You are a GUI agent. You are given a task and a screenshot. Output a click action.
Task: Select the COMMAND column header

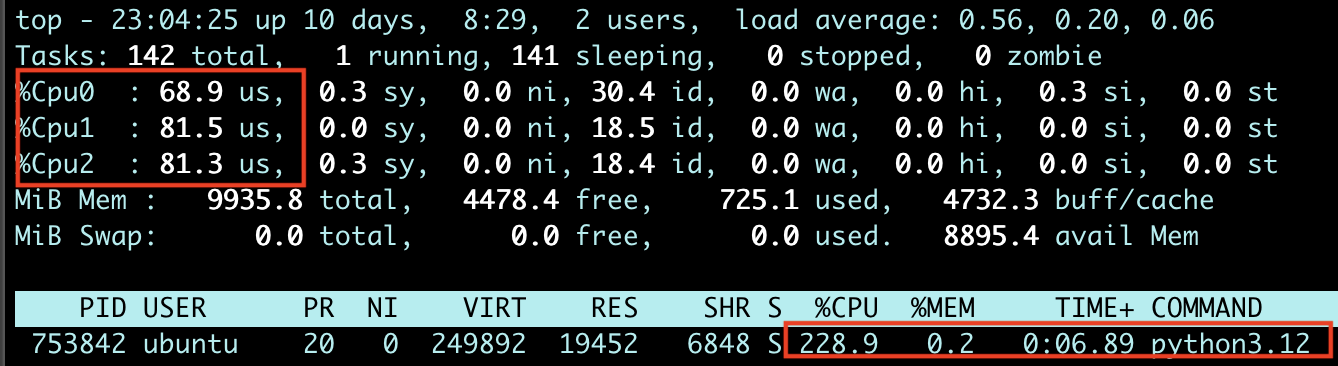tap(1207, 307)
